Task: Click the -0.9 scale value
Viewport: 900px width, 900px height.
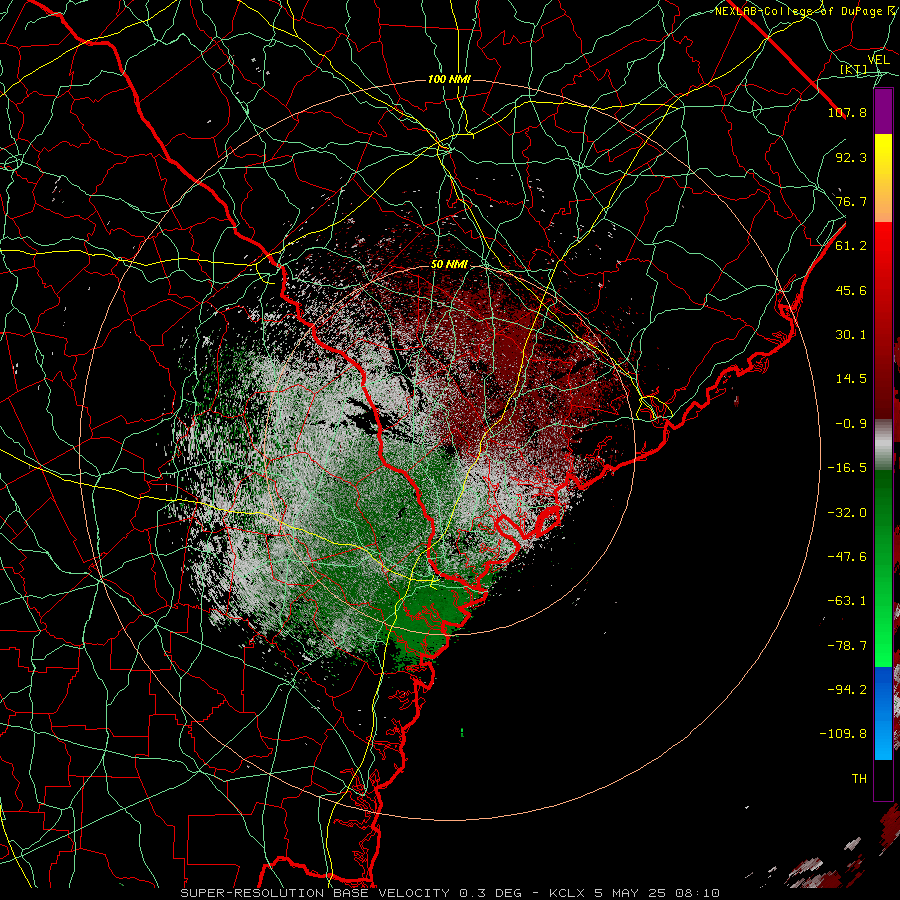Action: pos(851,424)
